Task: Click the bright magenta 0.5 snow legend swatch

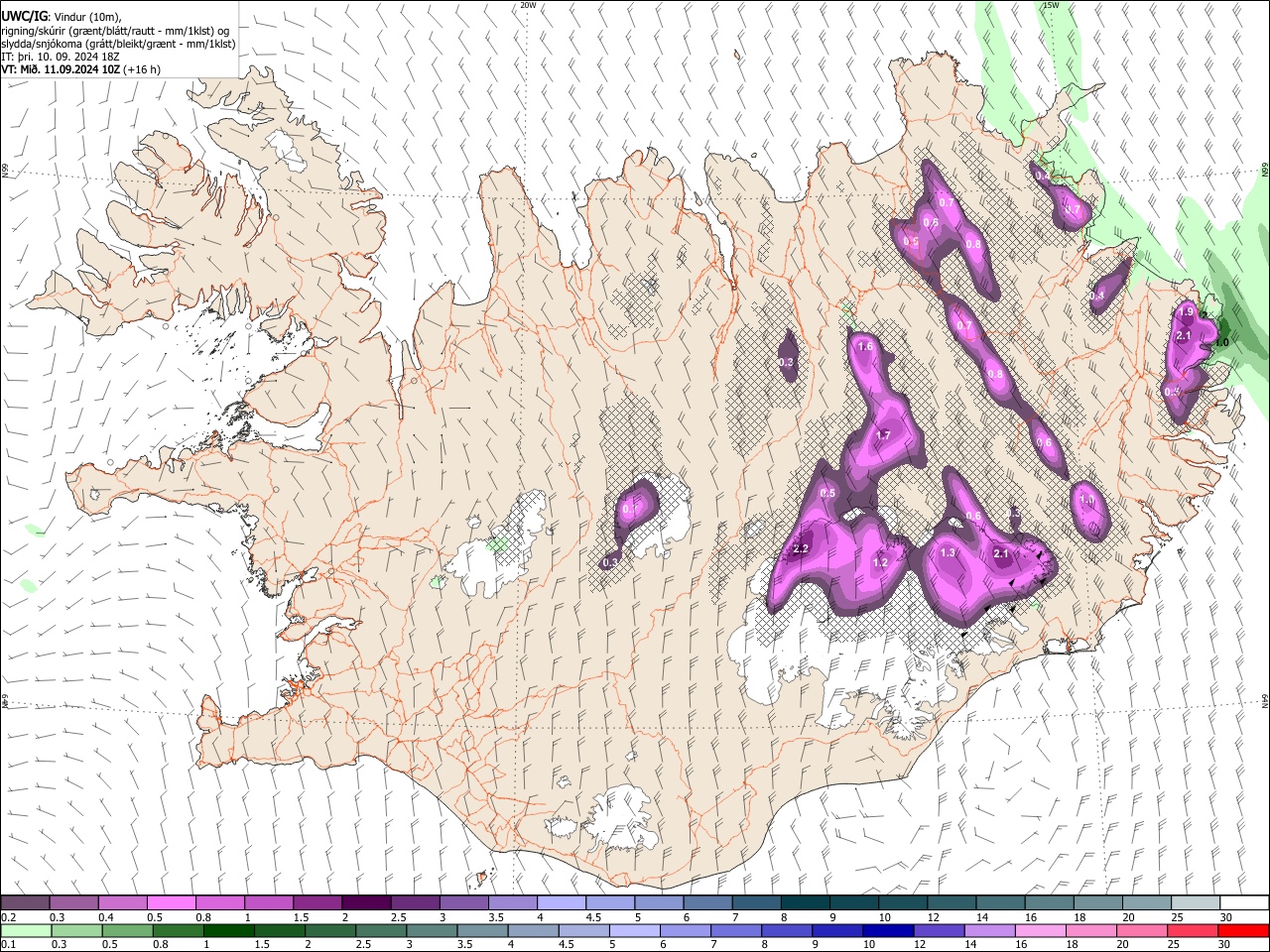Action: (x=170, y=902)
